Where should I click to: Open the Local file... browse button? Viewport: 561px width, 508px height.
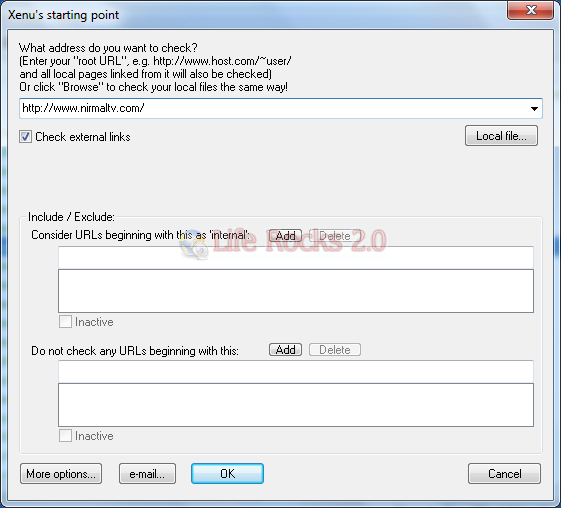501,136
